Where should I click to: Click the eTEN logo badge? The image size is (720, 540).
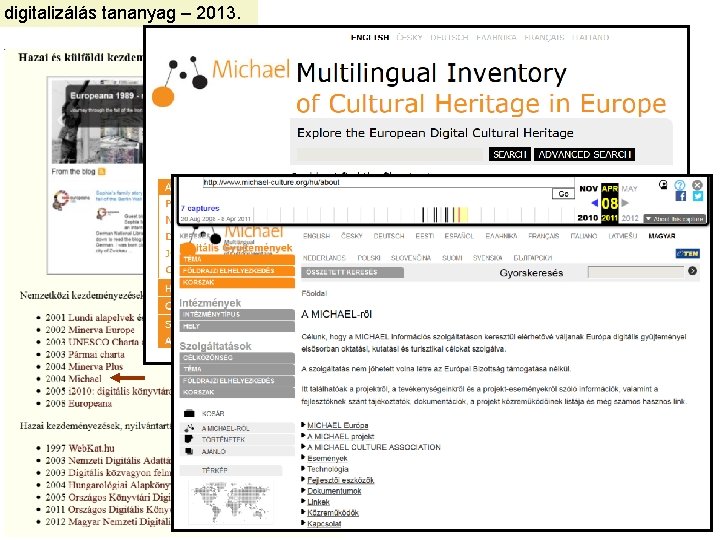coord(687,253)
